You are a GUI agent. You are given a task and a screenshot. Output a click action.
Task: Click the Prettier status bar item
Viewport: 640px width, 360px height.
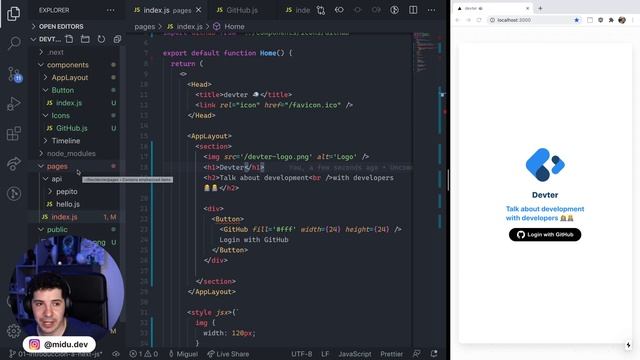pos(391,354)
